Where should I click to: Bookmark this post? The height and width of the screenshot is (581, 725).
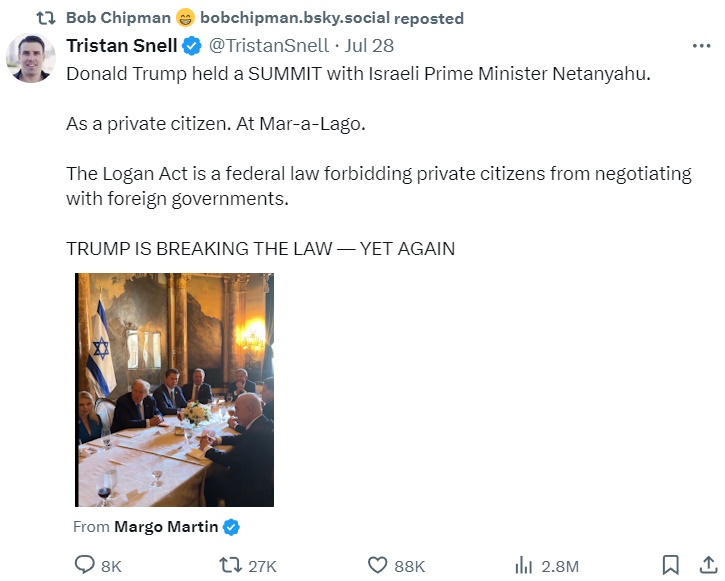[x=672, y=566]
